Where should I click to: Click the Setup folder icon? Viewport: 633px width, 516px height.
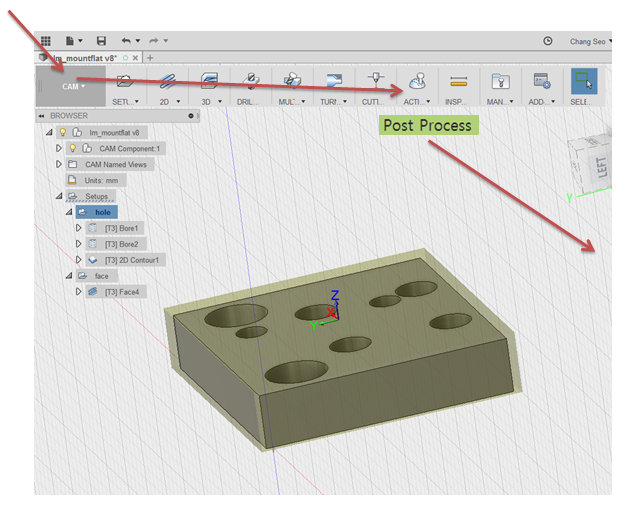tap(125, 81)
